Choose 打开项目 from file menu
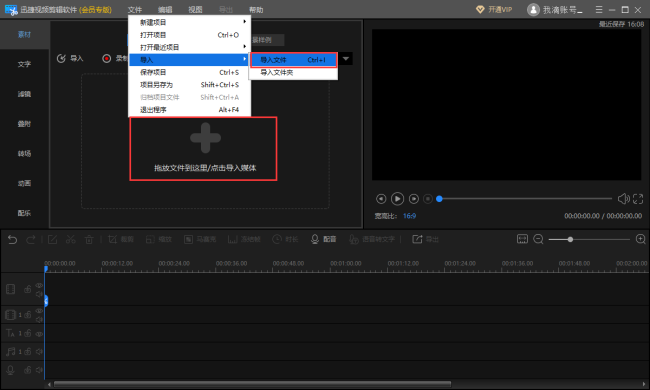The image size is (650, 390). pyautogui.click(x=190, y=35)
